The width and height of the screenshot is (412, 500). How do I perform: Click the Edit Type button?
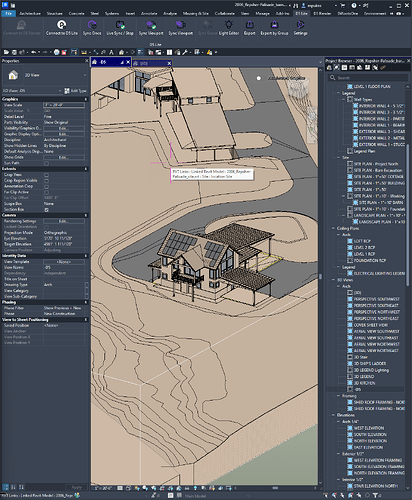tap(76, 91)
